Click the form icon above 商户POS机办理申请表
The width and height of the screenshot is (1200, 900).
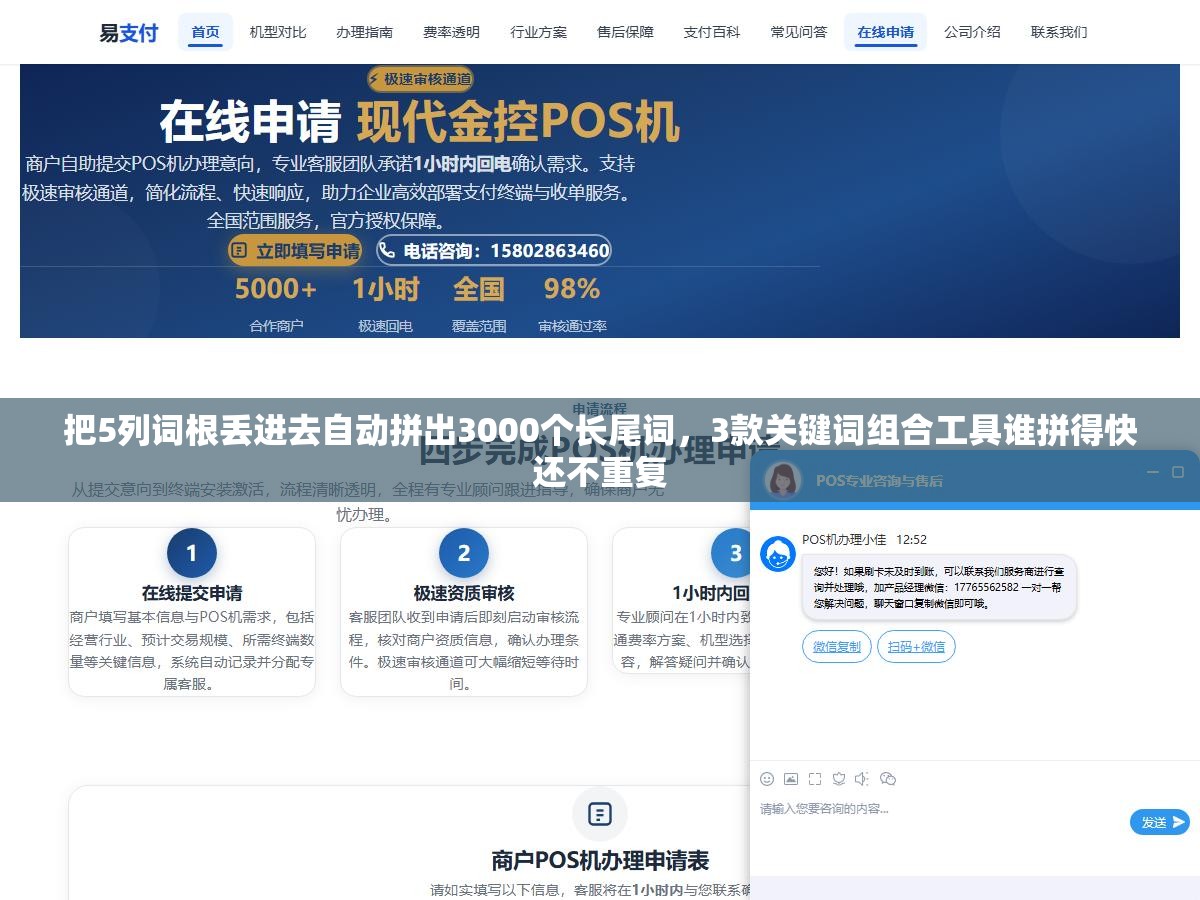(x=600, y=814)
